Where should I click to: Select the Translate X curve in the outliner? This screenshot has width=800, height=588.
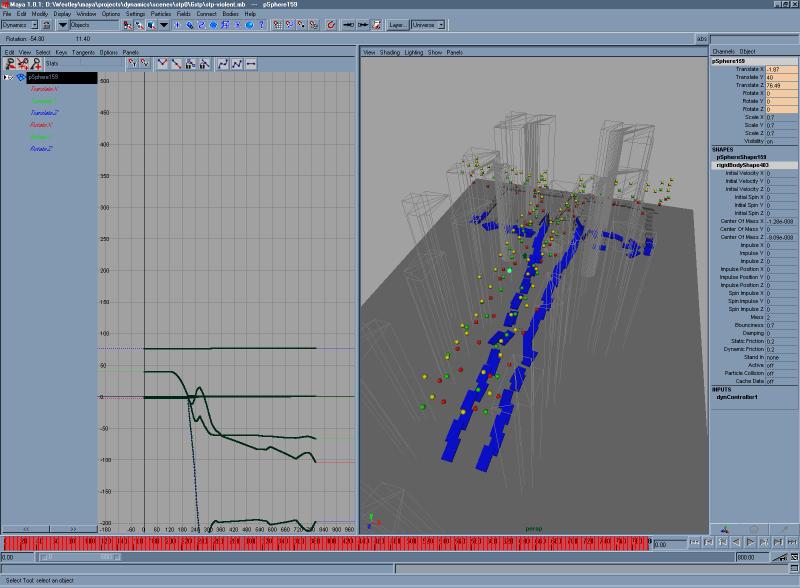click(44, 89)
